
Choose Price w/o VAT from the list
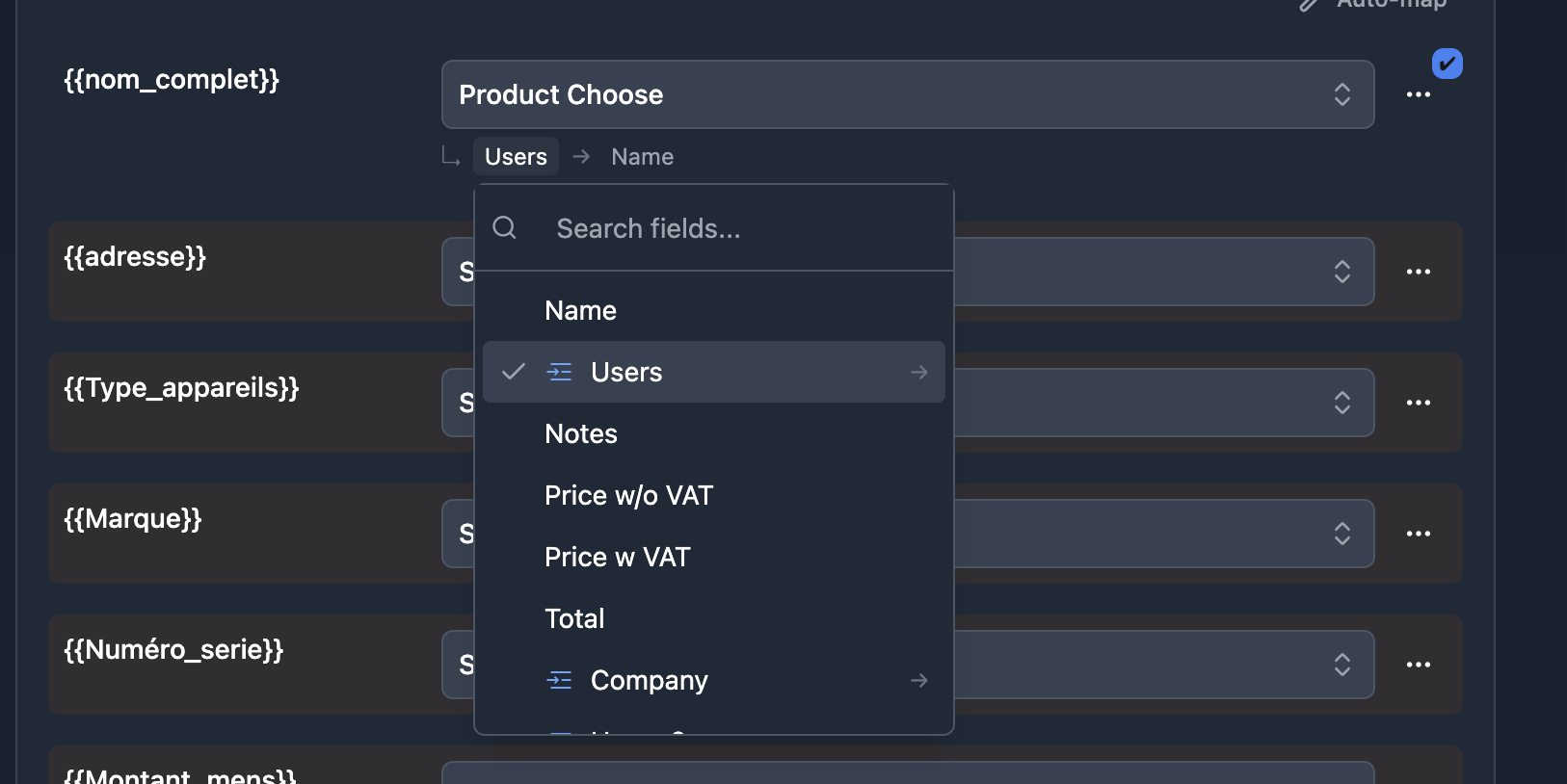628,495
